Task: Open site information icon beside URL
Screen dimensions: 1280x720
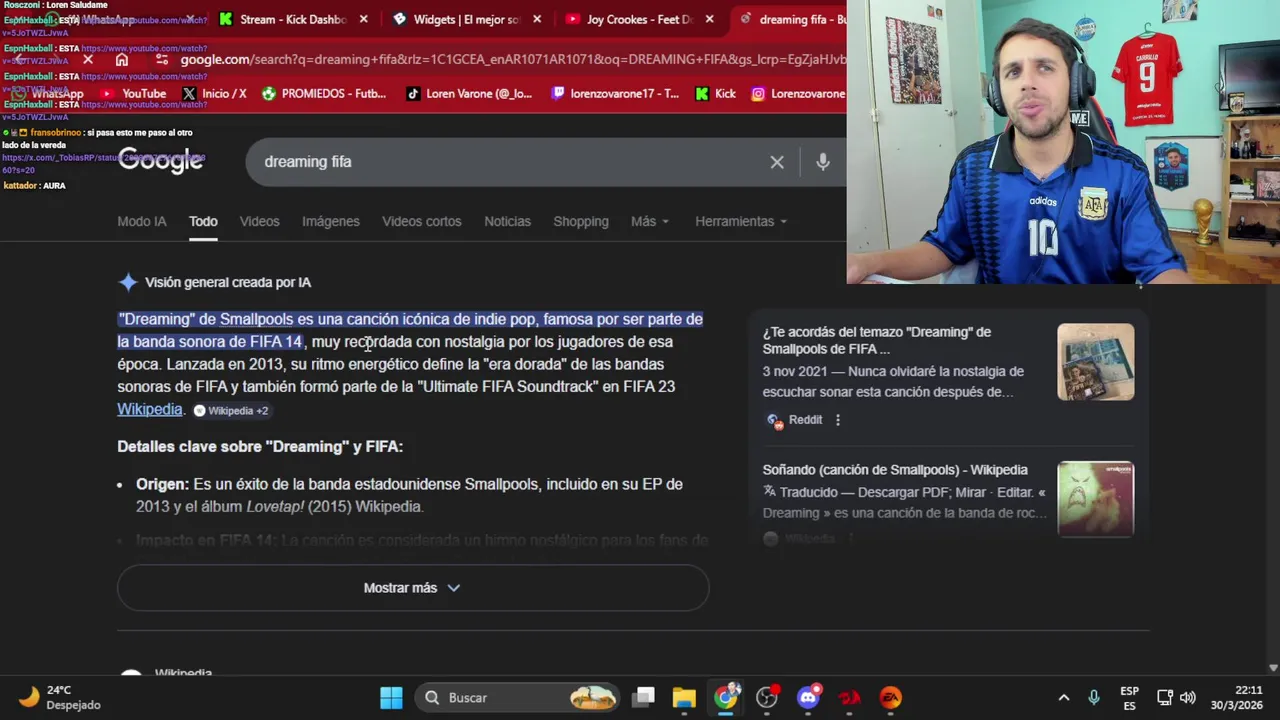Action: (x=162, y=59)
